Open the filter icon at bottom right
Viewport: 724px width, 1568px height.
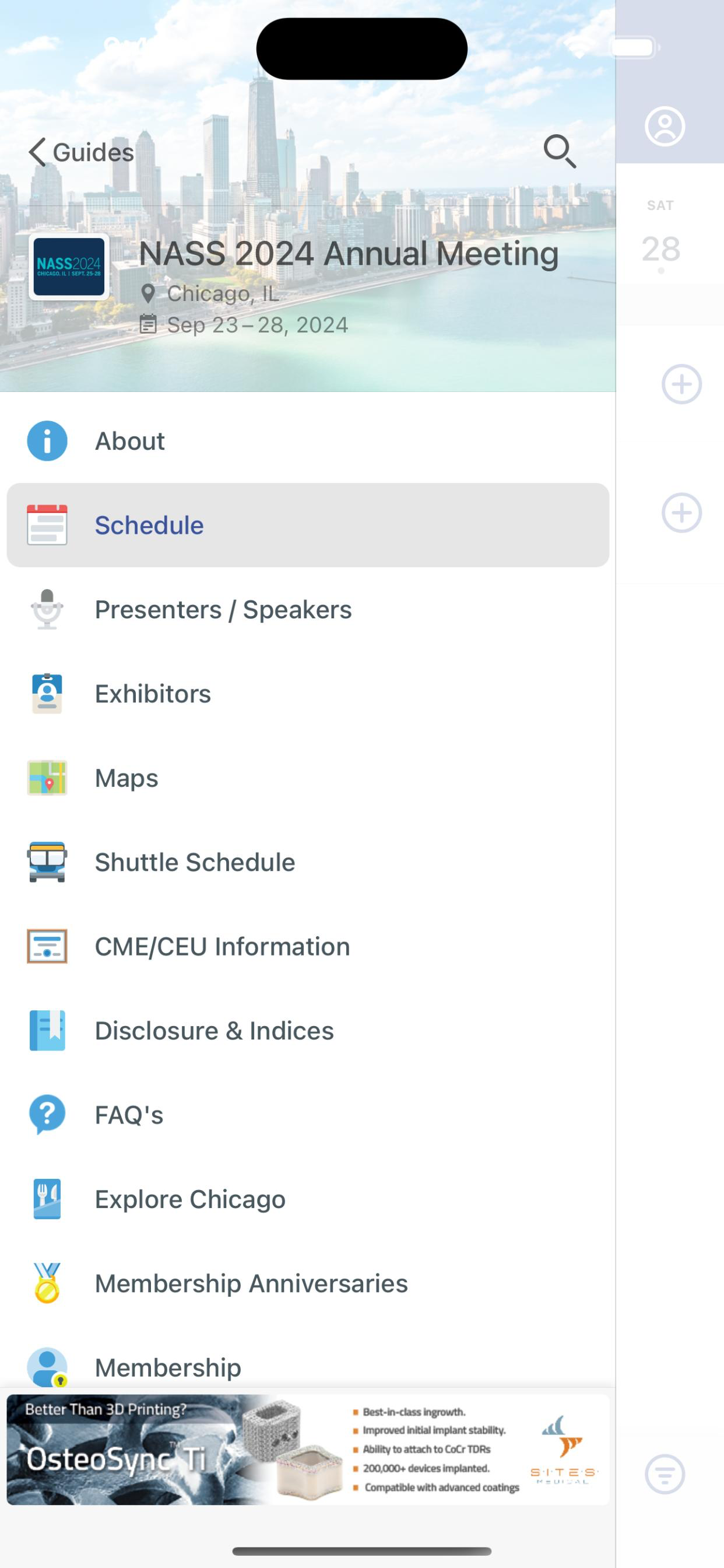pyautogui.click(x=665, y=1474)
